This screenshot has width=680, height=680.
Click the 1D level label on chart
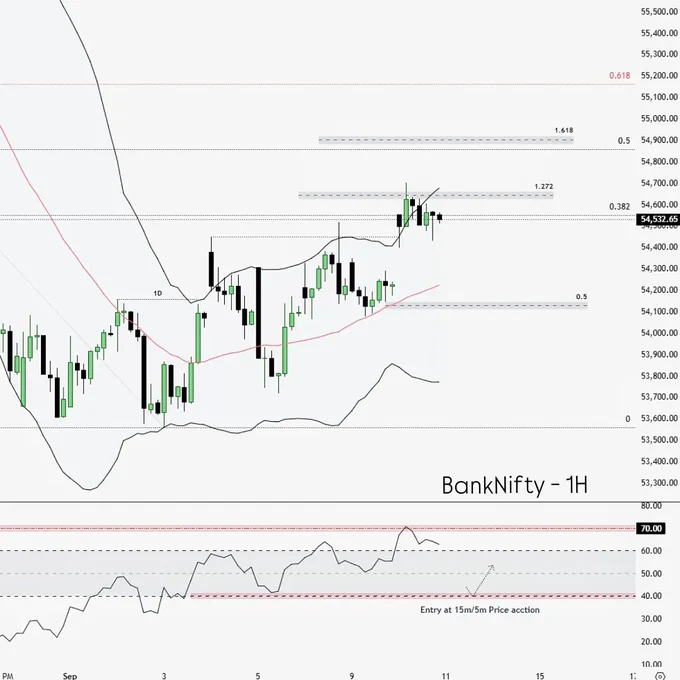pos(157,294)
